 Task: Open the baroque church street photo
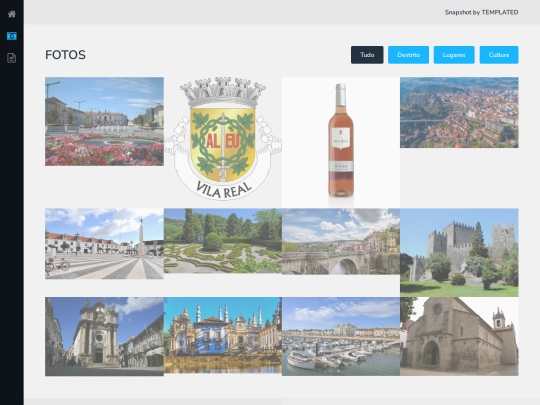104,336
